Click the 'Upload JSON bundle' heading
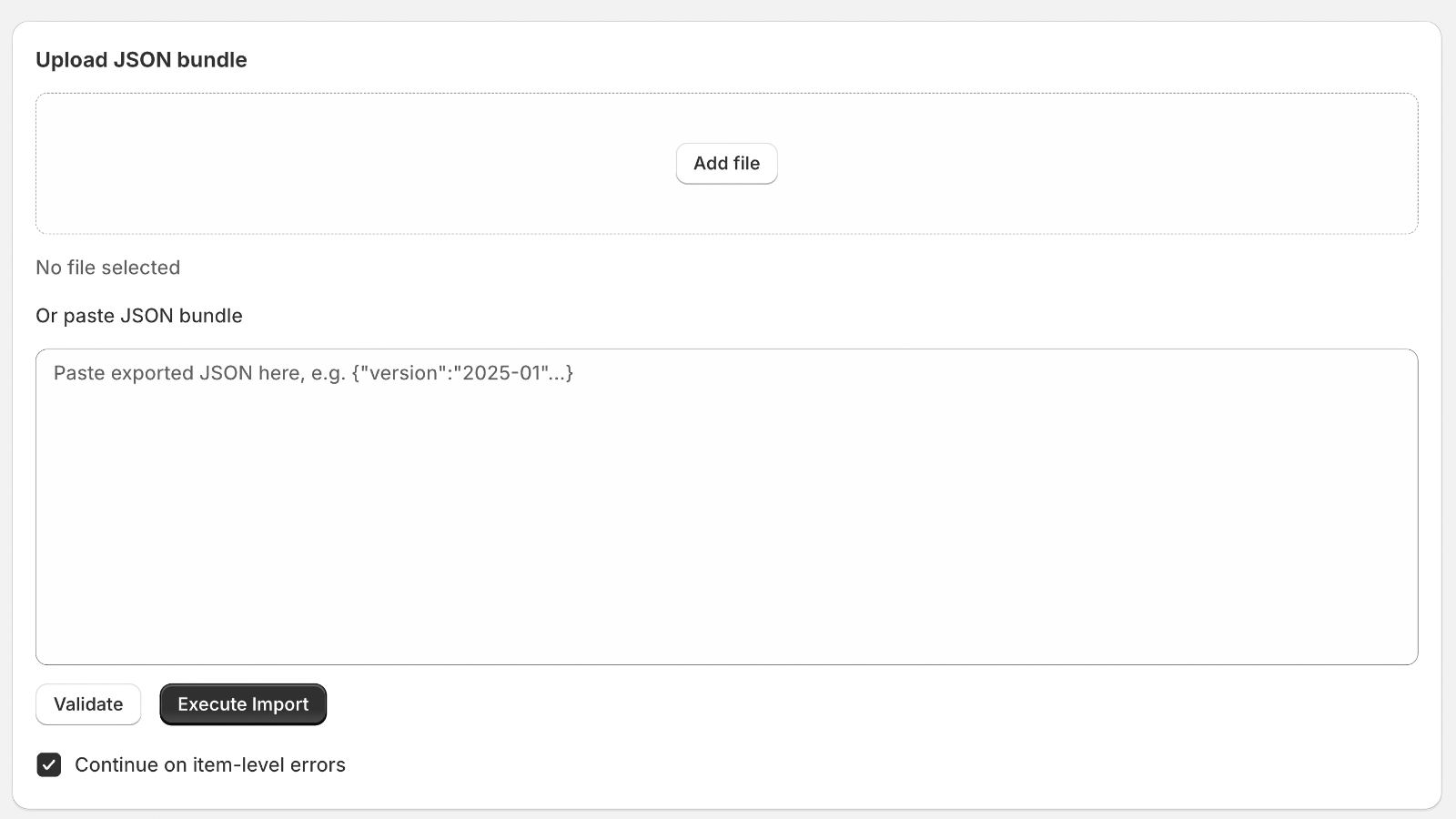The image size is (1456, 819). (x=141, y=60)
